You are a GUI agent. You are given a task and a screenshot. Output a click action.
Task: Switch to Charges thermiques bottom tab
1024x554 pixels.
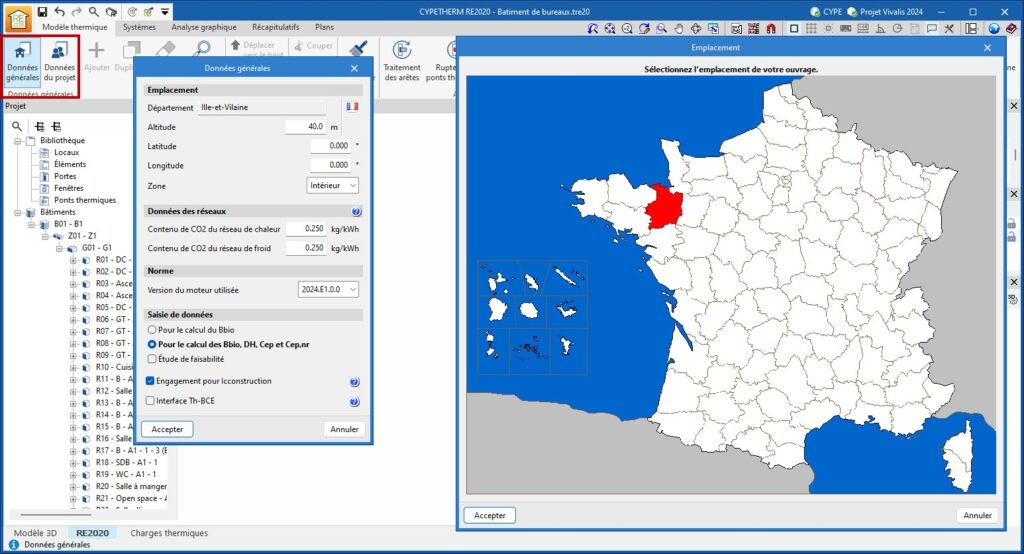click(169, 533)
